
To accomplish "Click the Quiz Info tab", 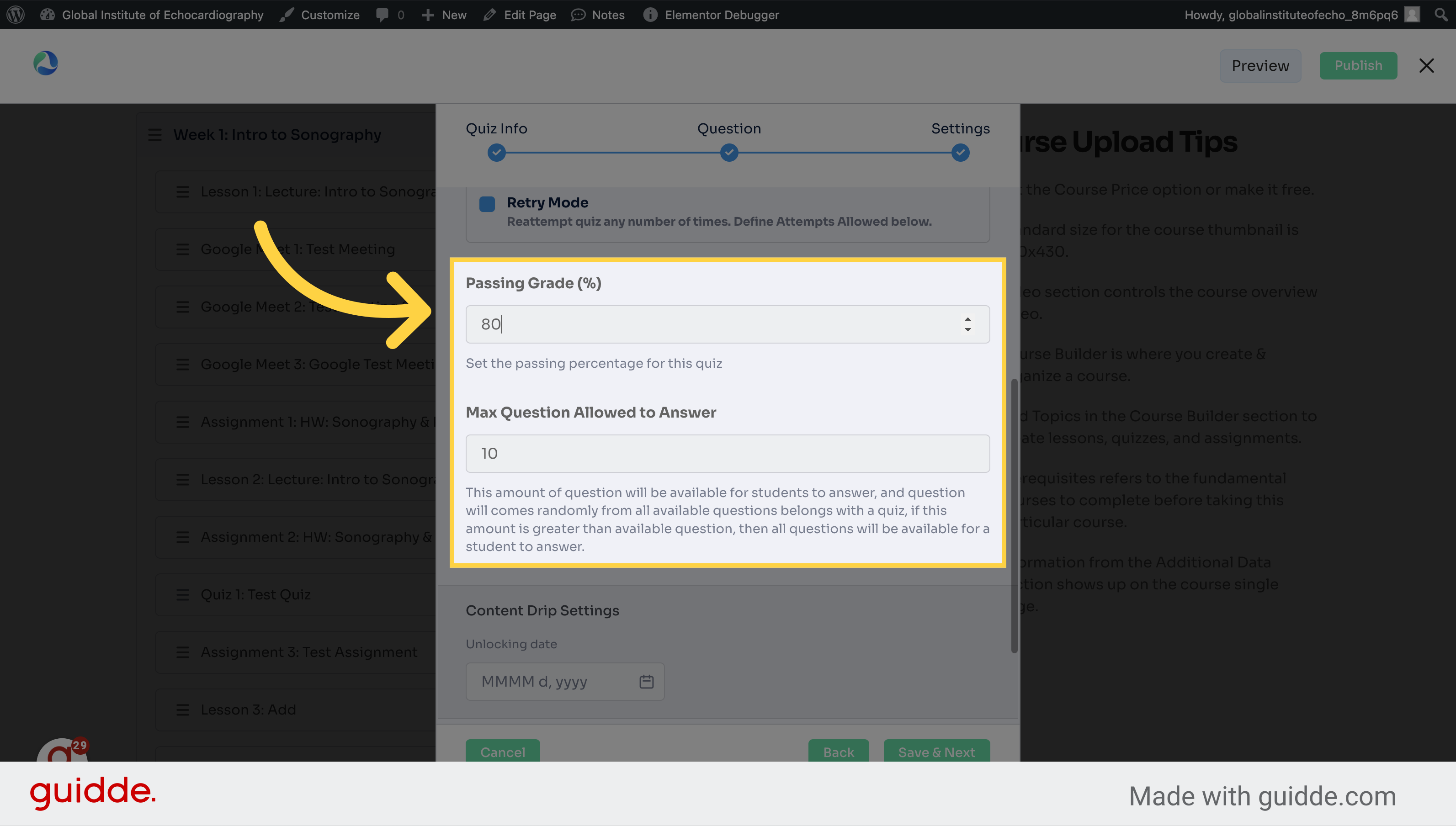I will (x=497, y=128).
